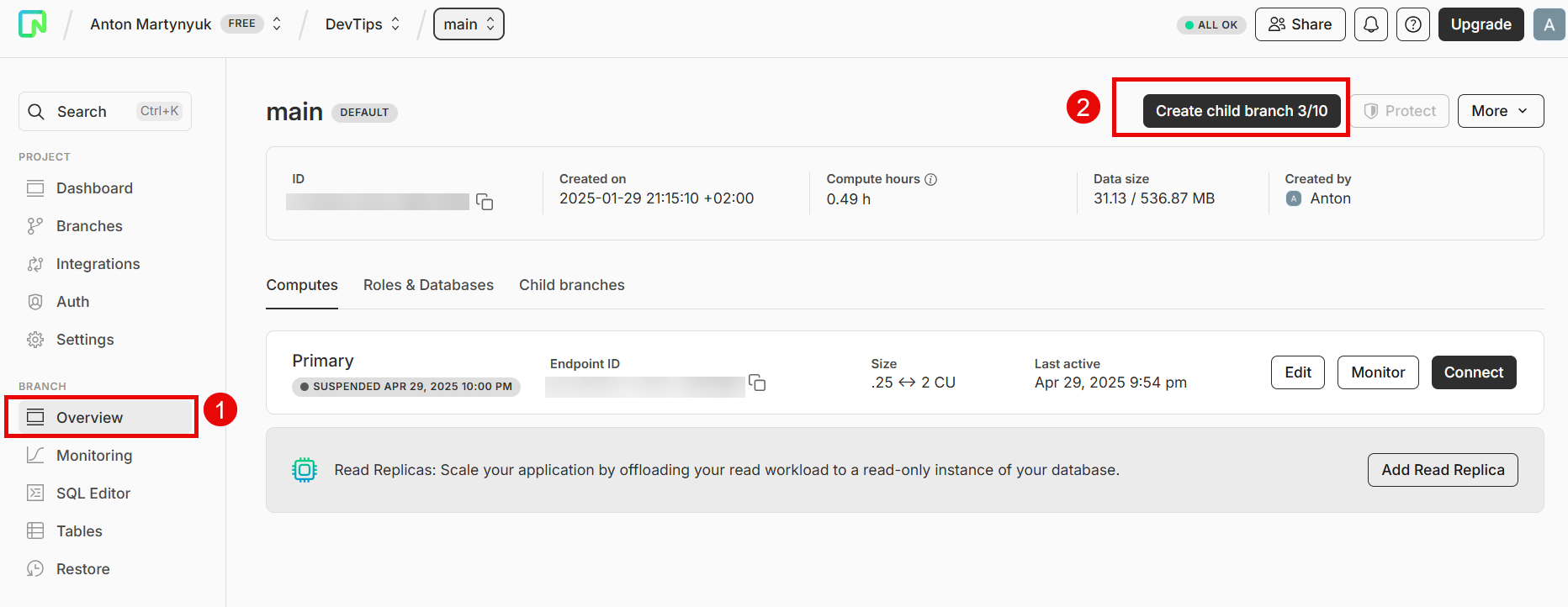Open project Settings
Image resolution: width=1568 pixels, height=607 pixels.
tap(85, 340)
